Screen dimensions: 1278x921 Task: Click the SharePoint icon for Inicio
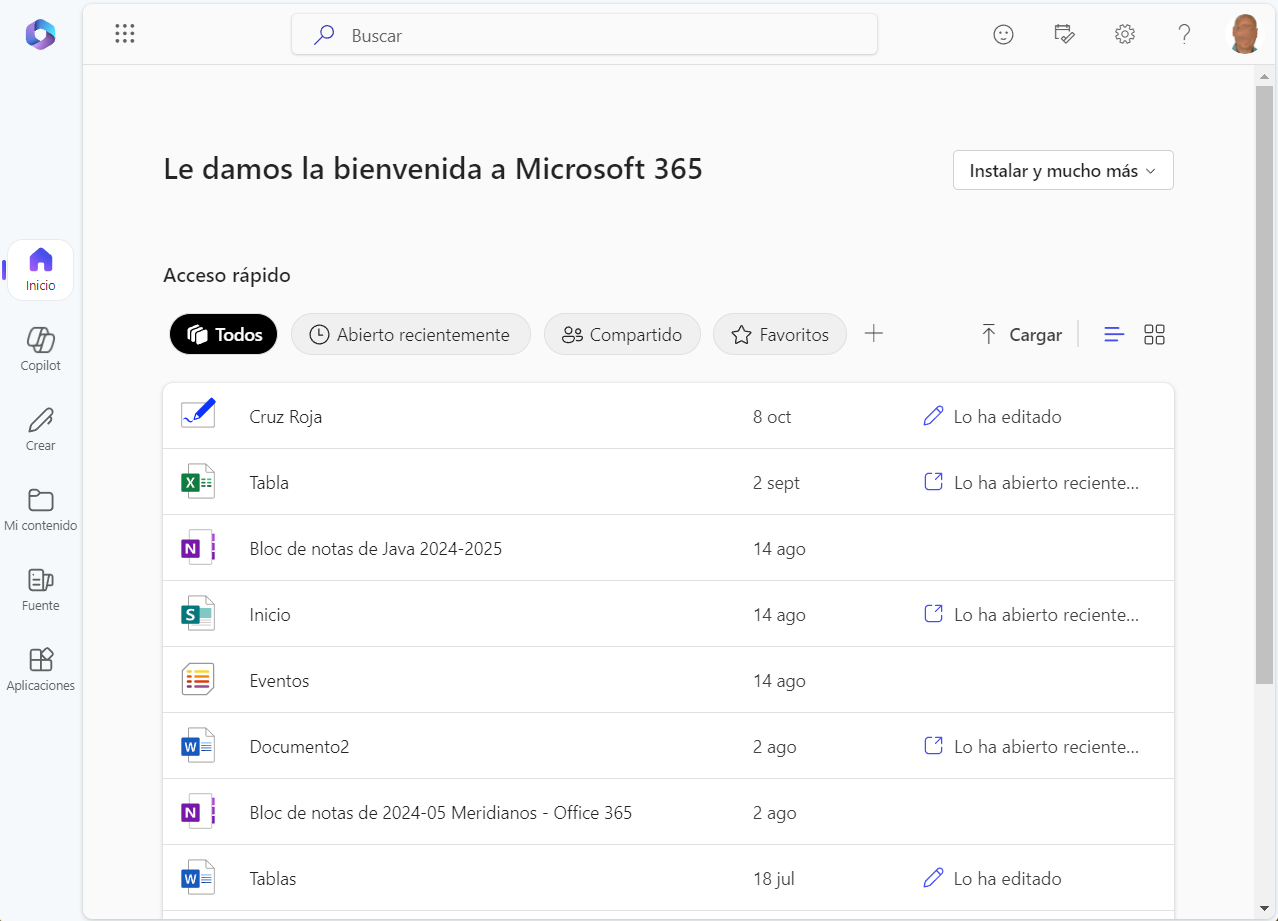(x=198, y=614)
